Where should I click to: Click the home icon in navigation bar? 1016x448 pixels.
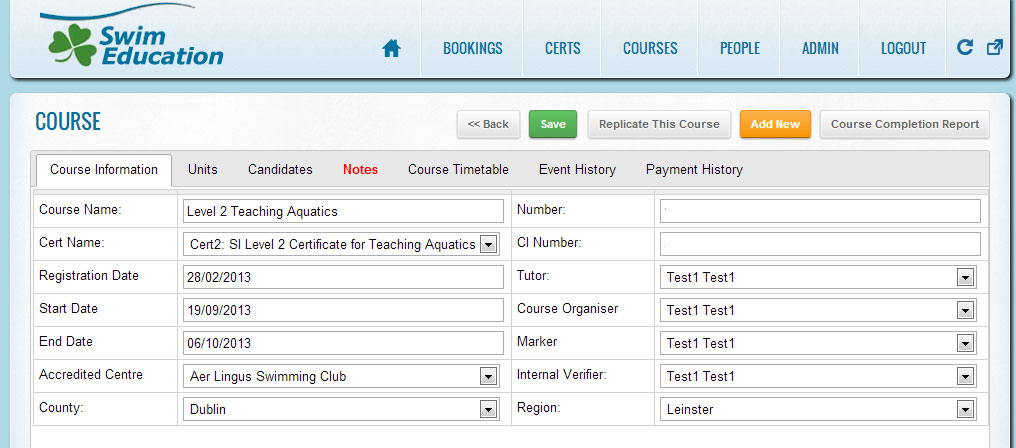pos(391,48)
